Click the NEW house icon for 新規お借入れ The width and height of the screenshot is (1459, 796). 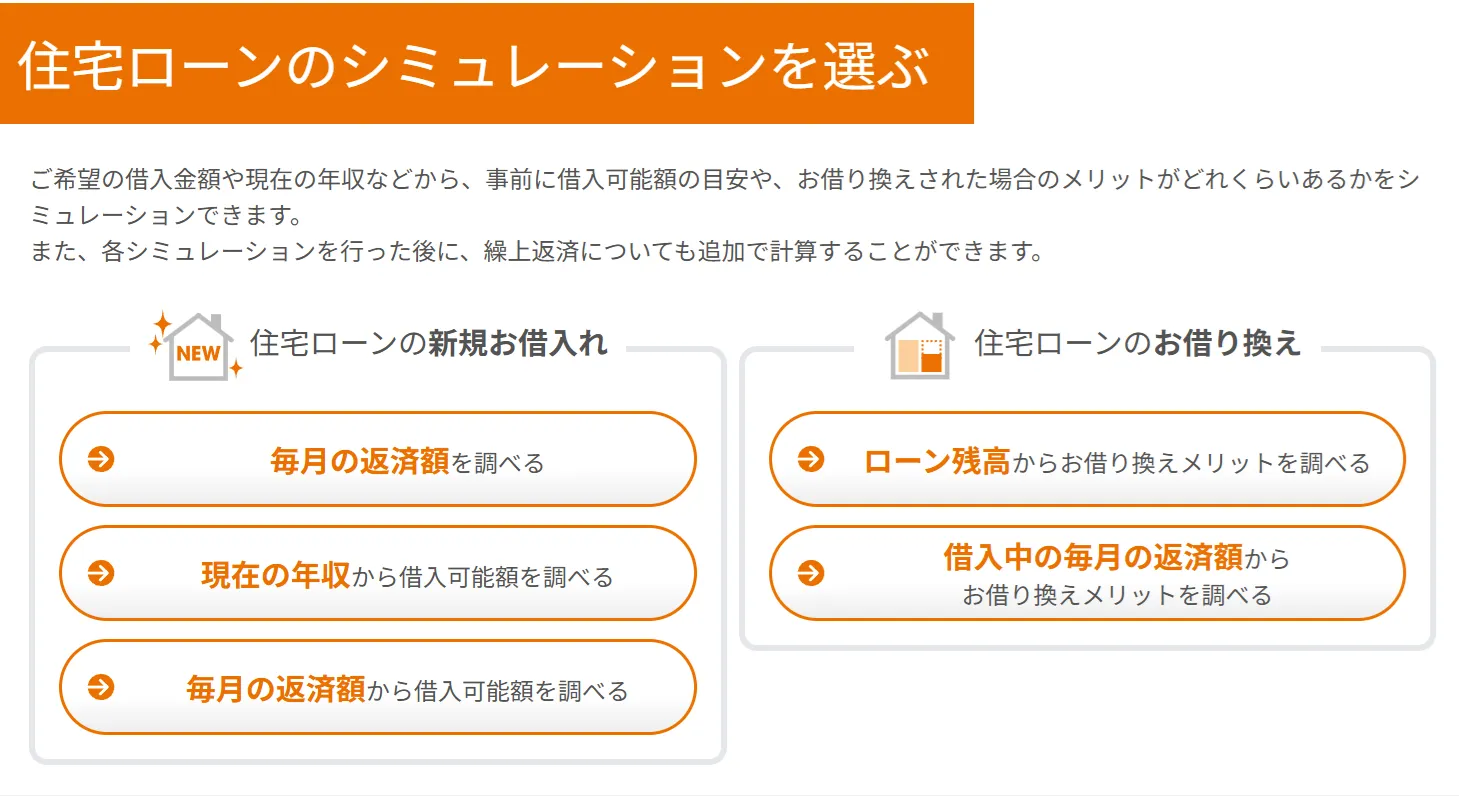196,346
